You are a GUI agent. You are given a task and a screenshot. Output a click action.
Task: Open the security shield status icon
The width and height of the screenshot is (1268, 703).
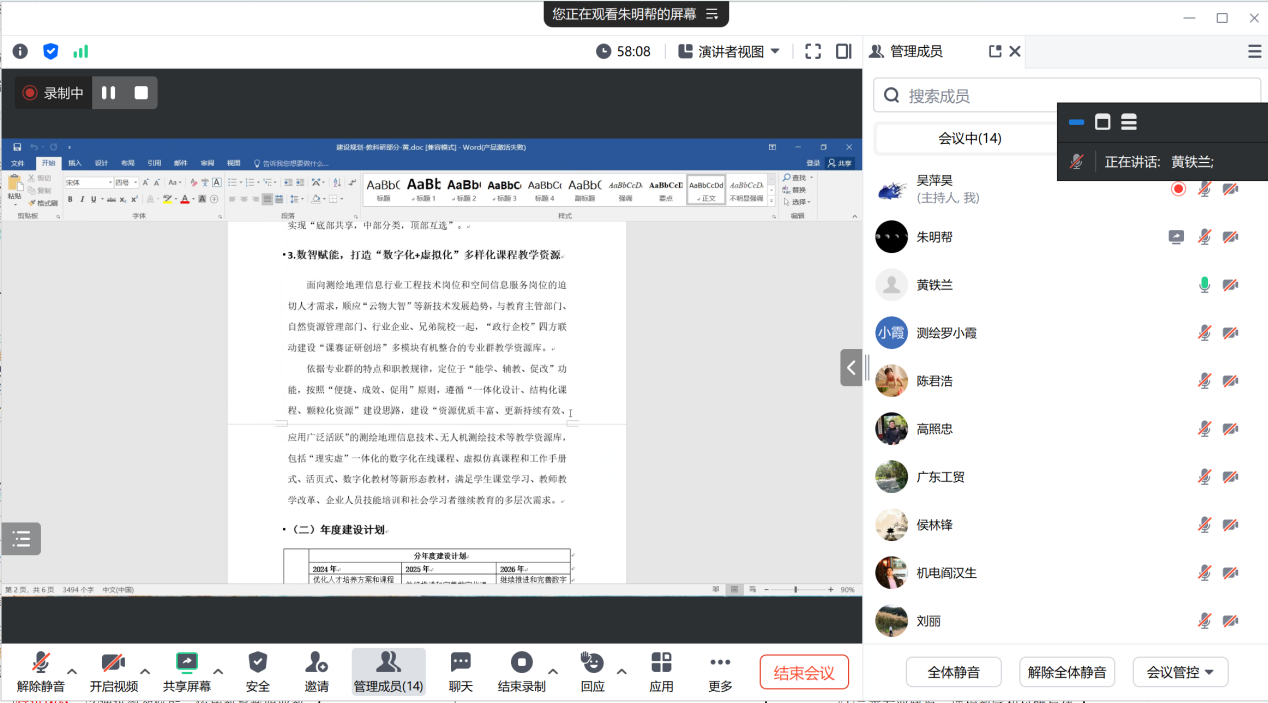pos(50,51)
